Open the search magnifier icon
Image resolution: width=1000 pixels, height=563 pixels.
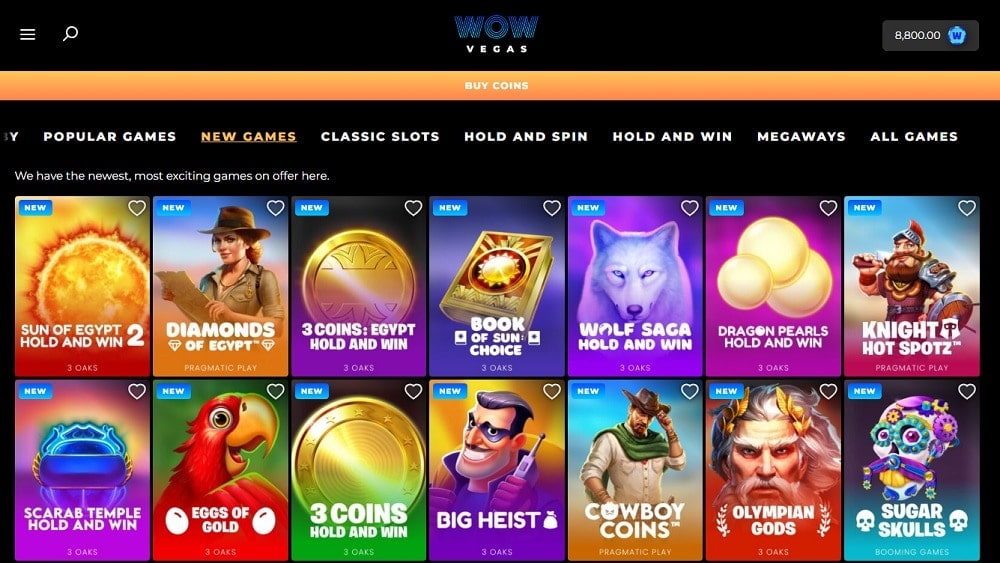(70, 33)
